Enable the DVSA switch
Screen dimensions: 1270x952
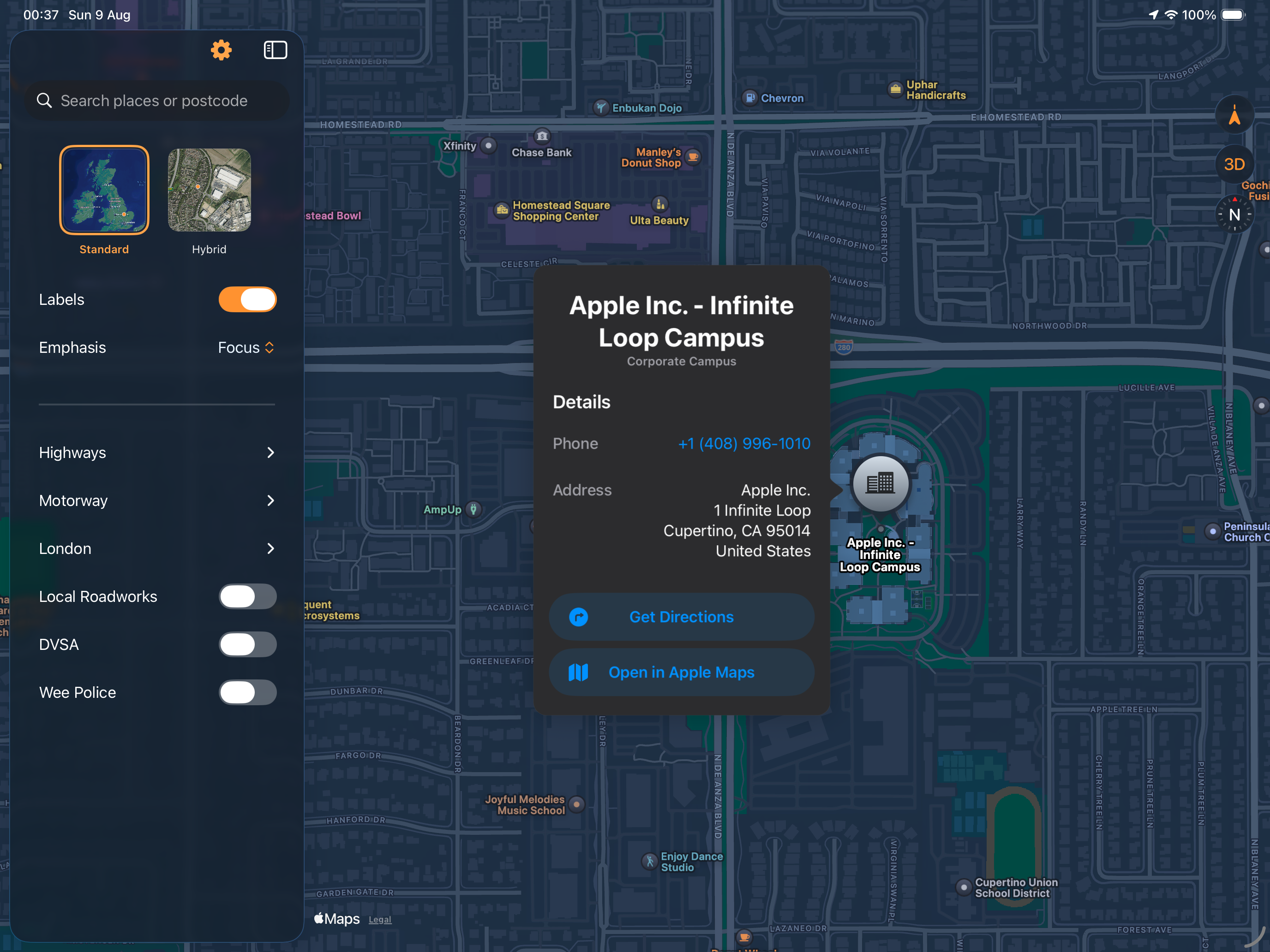point(247,644)
